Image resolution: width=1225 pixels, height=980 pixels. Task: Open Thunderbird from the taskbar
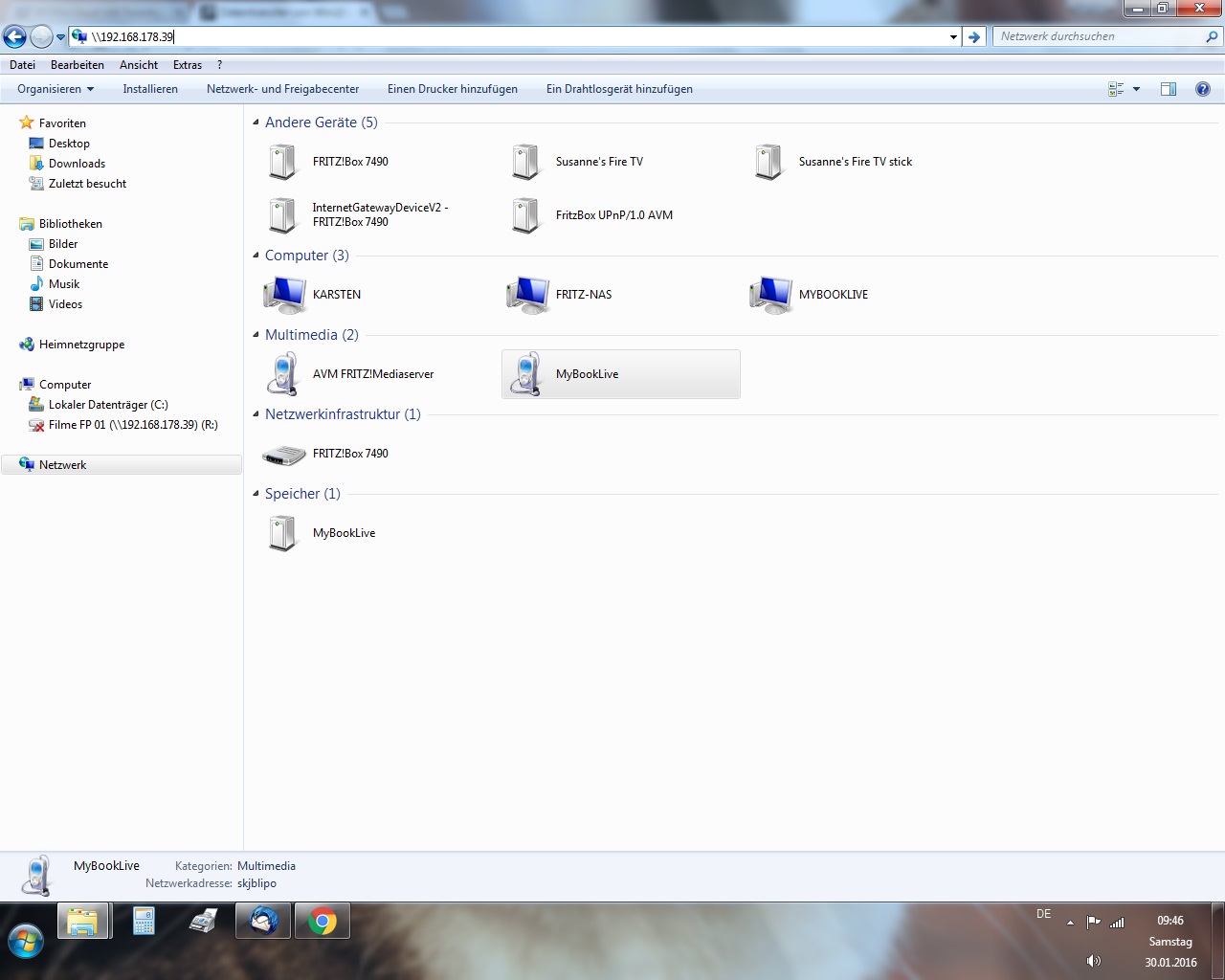[x=263, y=922]
